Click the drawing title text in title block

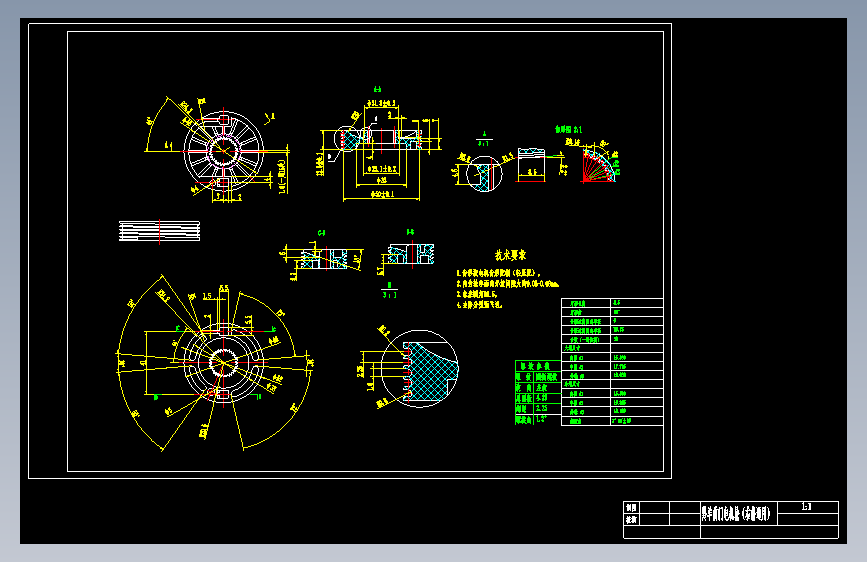click(x=736, y=513)
